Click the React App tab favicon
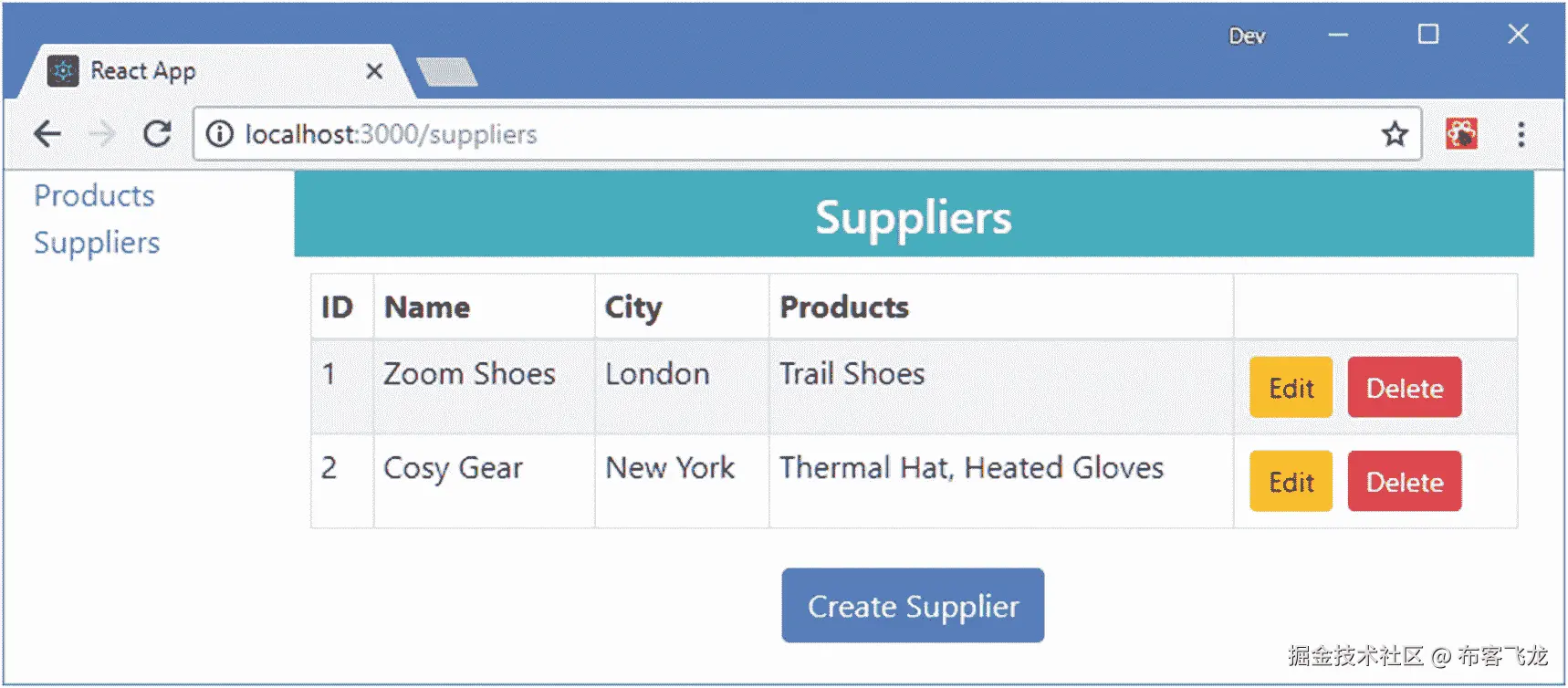Screen dimensions: 1568x688 pyautogui.click(x=63, y=71)
